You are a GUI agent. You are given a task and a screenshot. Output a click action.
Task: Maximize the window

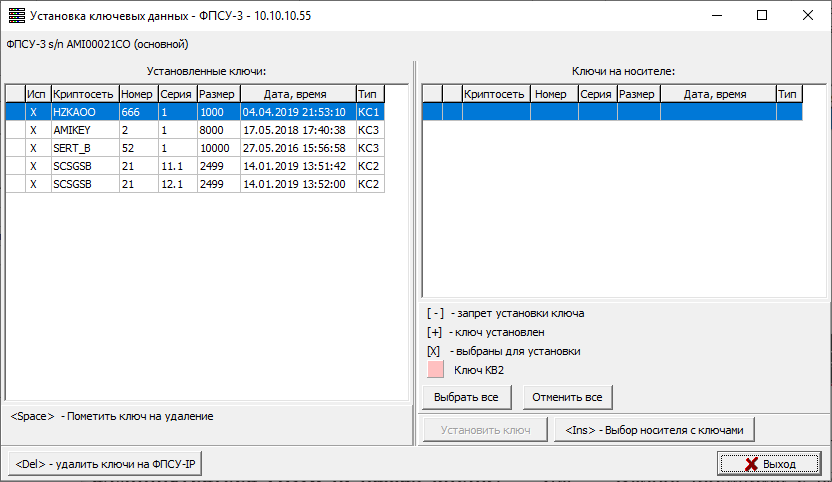pos(762,16)
